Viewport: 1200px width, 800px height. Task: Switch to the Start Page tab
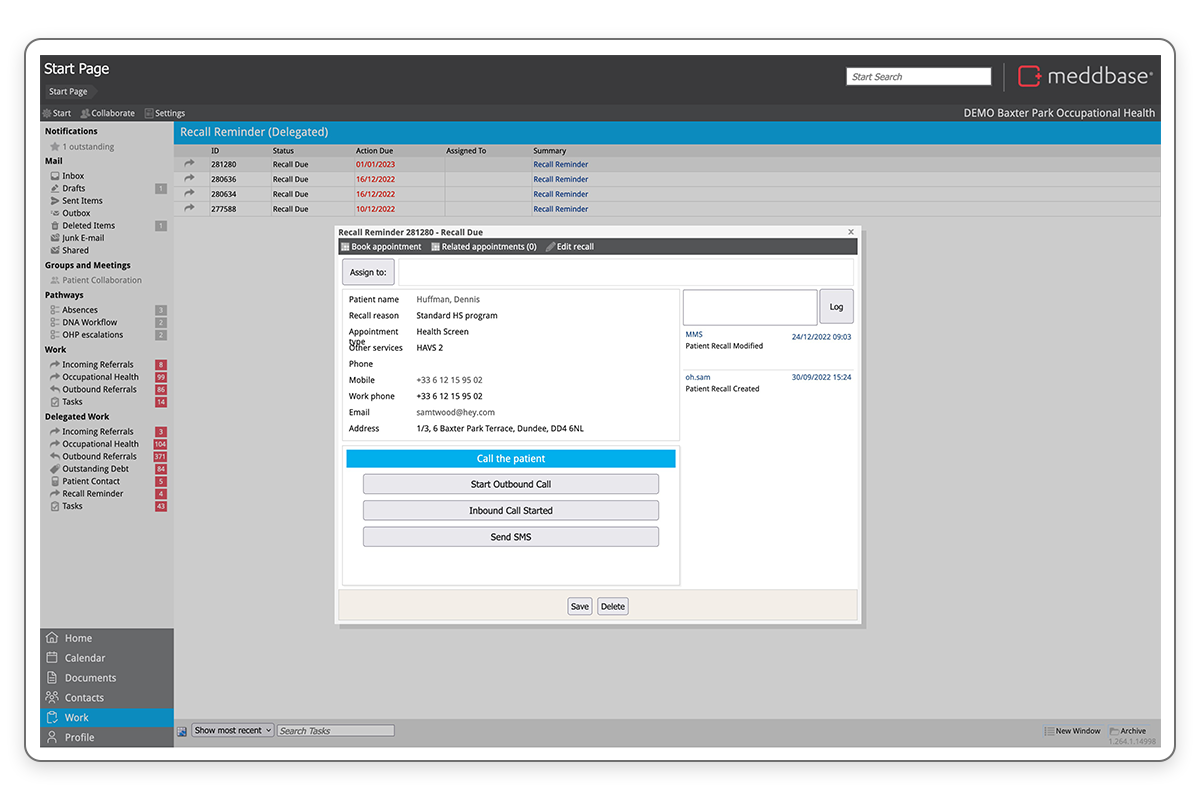click(x=68, y=91)
